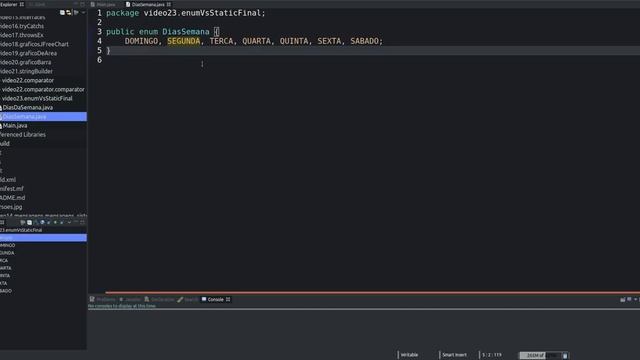Viewport: 640px width, 360px height.
Task: Select the .jpg image file in explorer
Action: tap(11, 207)
